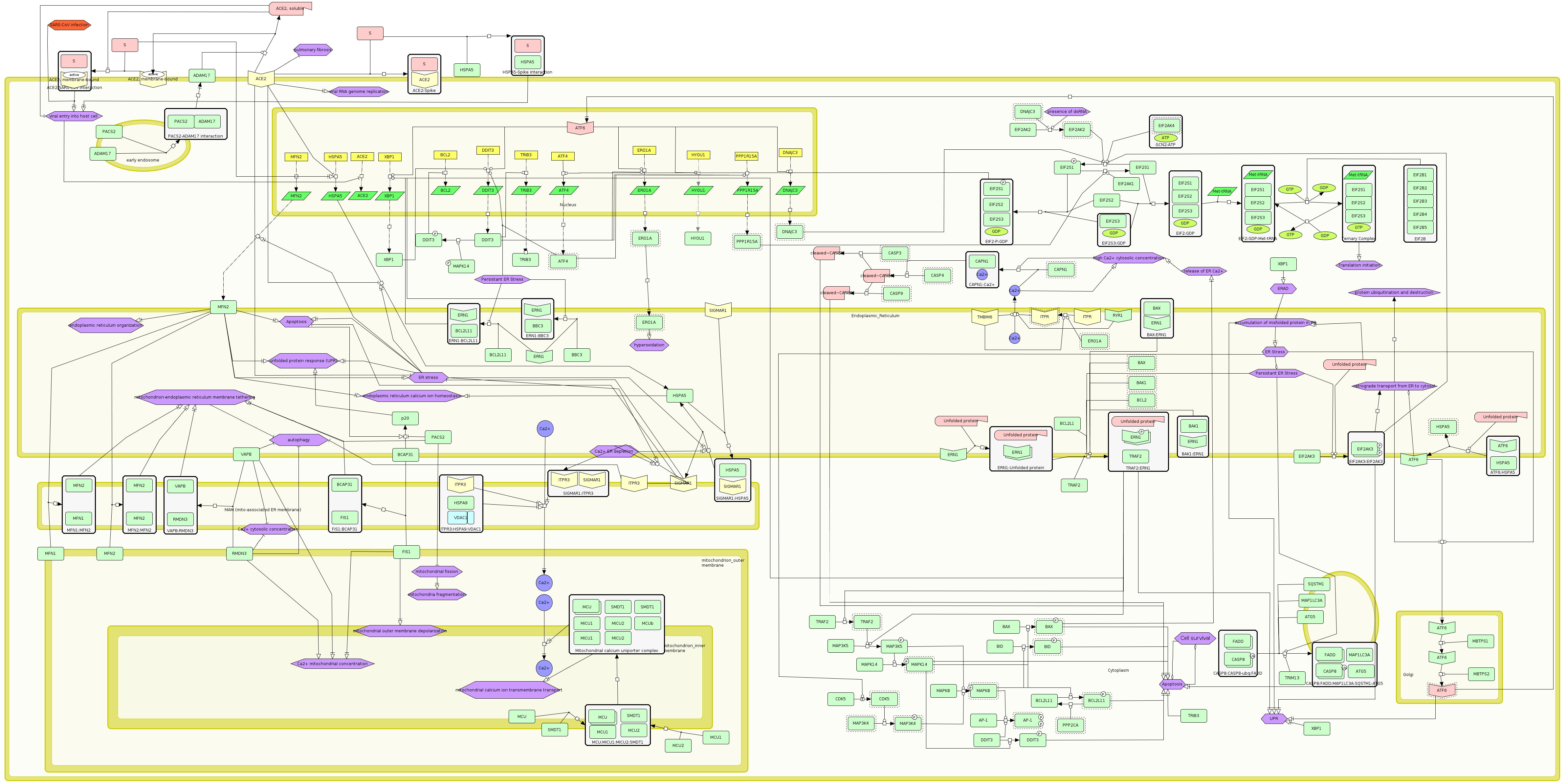Click the TRIM13 protein node
Viewport: 1566px width, 784px height.
pos(1292,678)
